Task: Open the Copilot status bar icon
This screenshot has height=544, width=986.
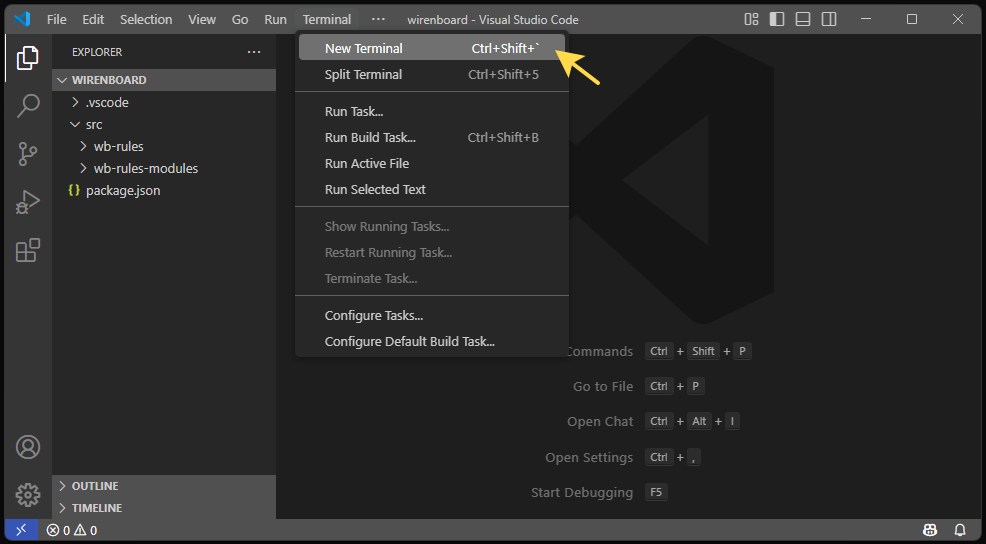Action: coord(929,530)
